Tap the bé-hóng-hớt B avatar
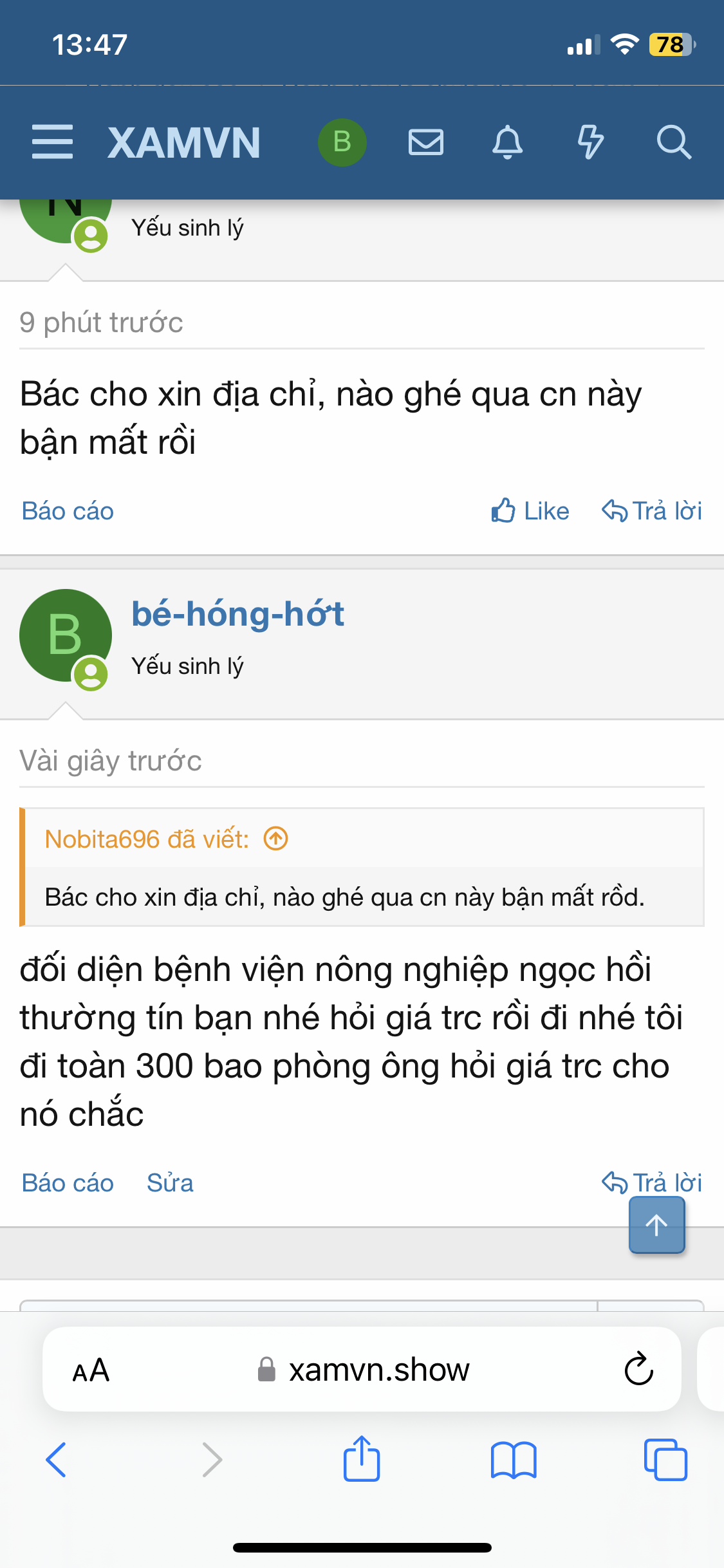 point(66,636)
